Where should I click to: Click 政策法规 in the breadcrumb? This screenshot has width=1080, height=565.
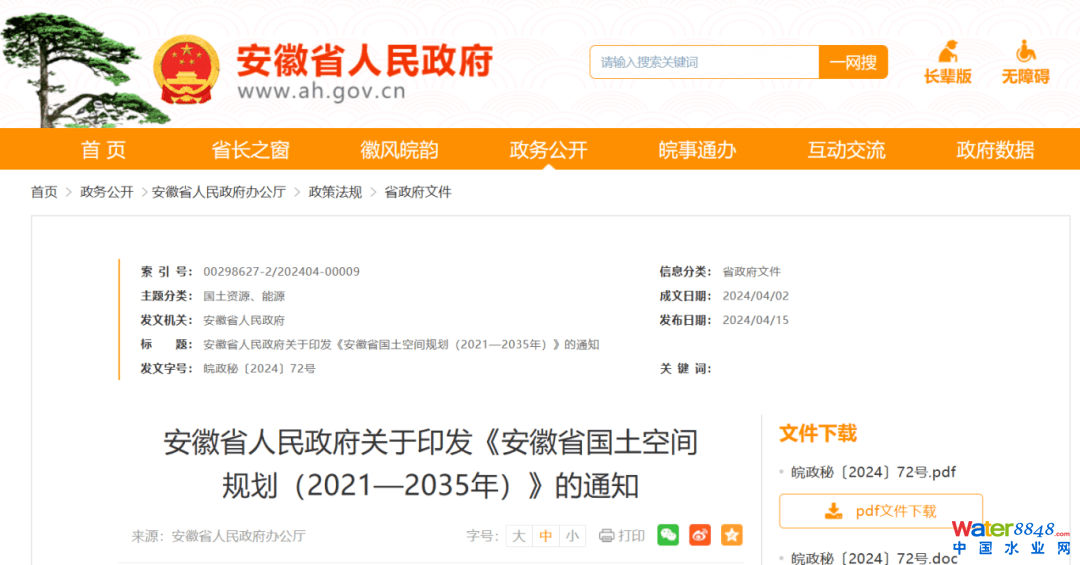point(335,192)
